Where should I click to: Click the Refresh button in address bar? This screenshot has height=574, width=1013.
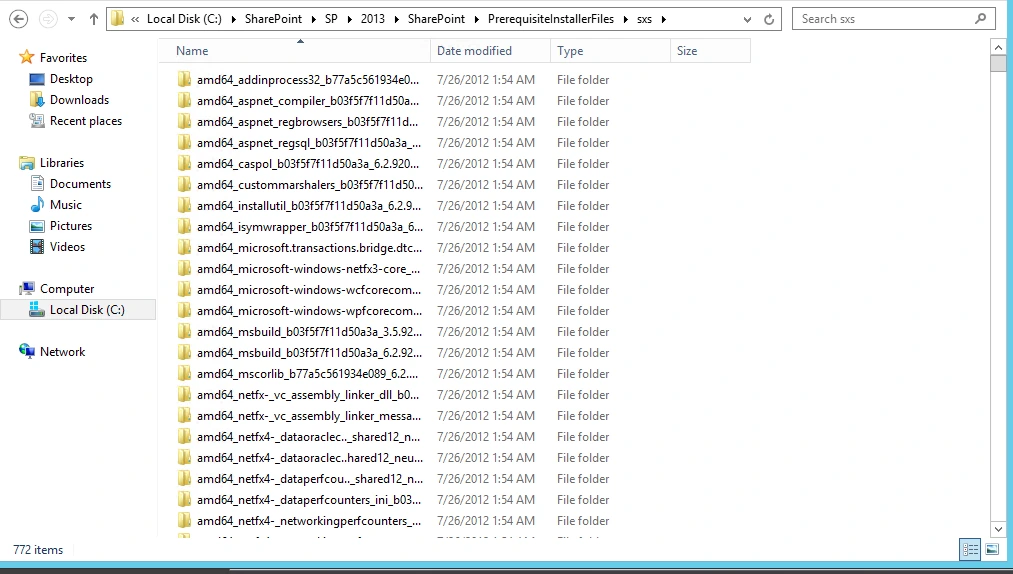(x=769, y=19)
